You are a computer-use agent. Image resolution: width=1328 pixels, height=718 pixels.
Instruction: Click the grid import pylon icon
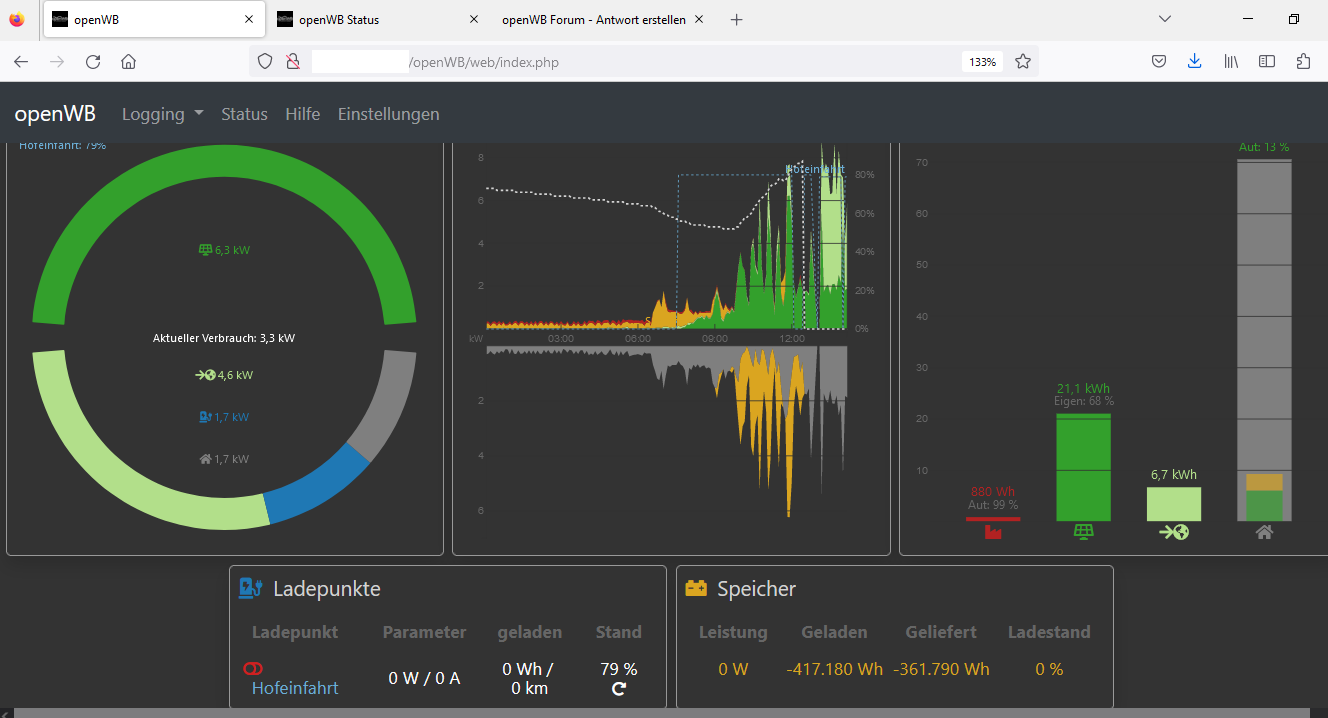(992, 533)
